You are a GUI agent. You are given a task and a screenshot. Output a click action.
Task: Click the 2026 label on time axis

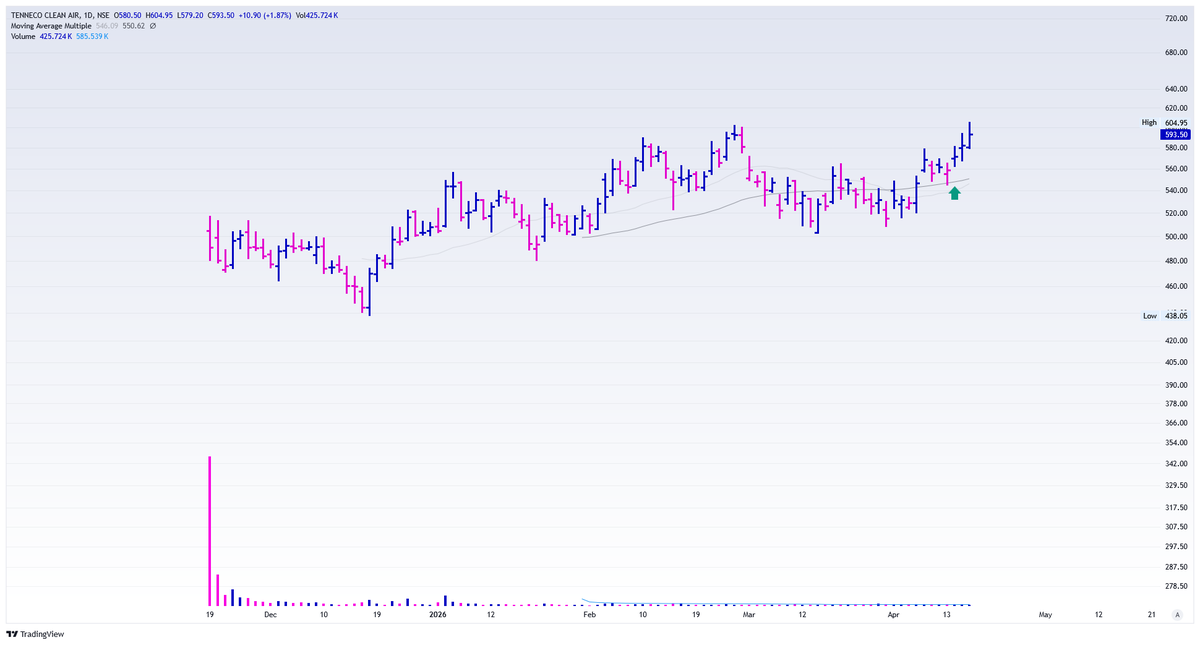pyautogui.click(x=438, y=615)
